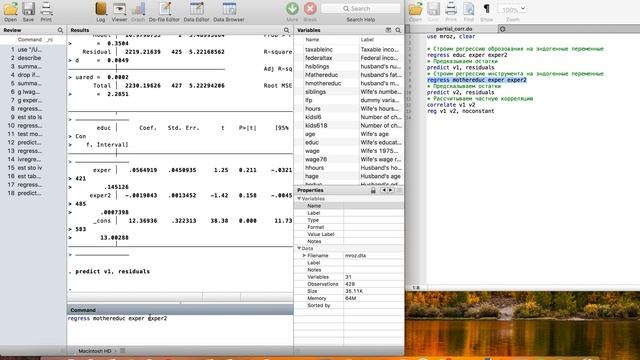640x360 pixels.
Task: Open the 100% Zoom dropdown
Action: 512,9
